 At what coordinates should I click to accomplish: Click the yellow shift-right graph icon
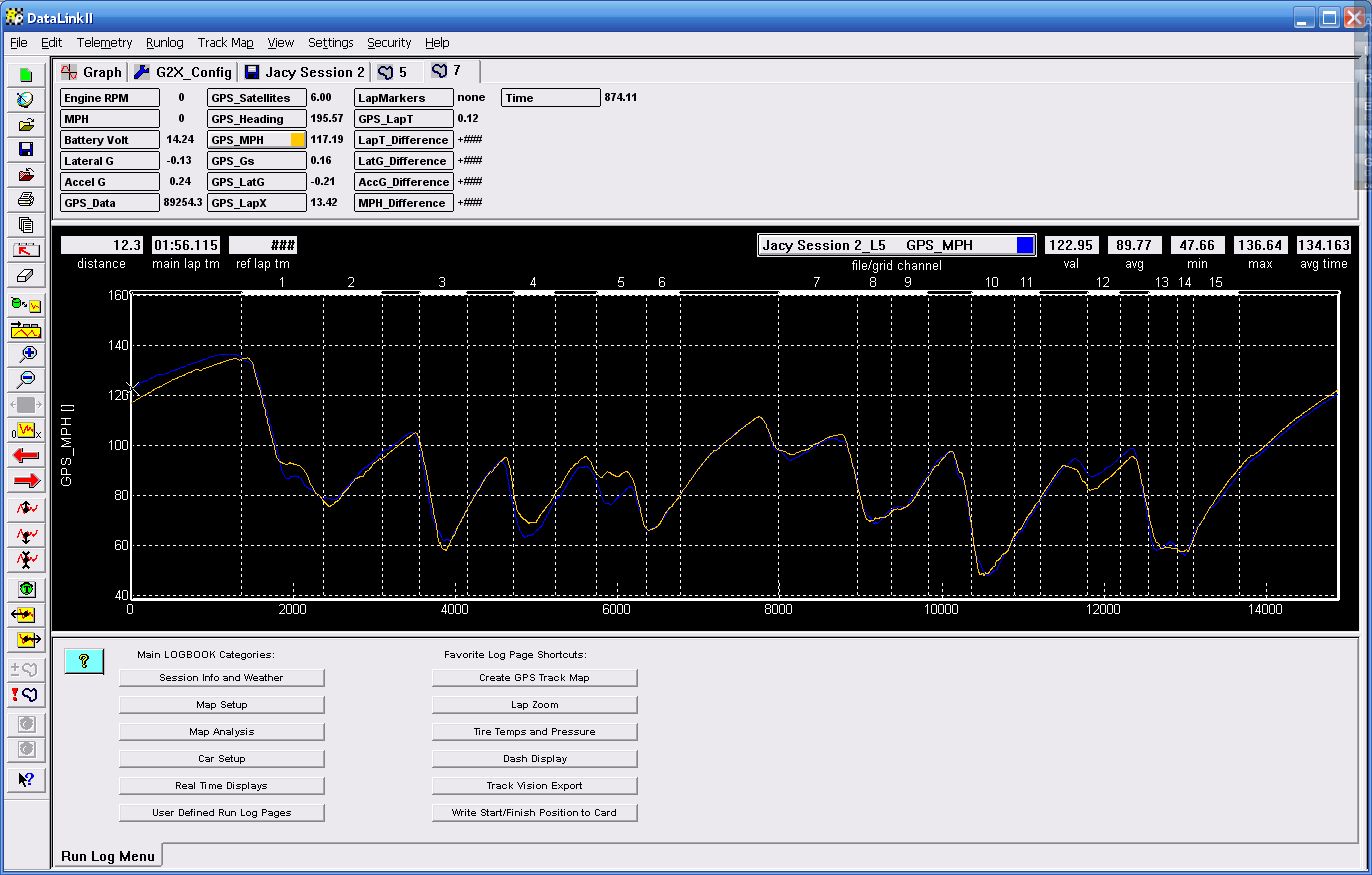(26, 639)
